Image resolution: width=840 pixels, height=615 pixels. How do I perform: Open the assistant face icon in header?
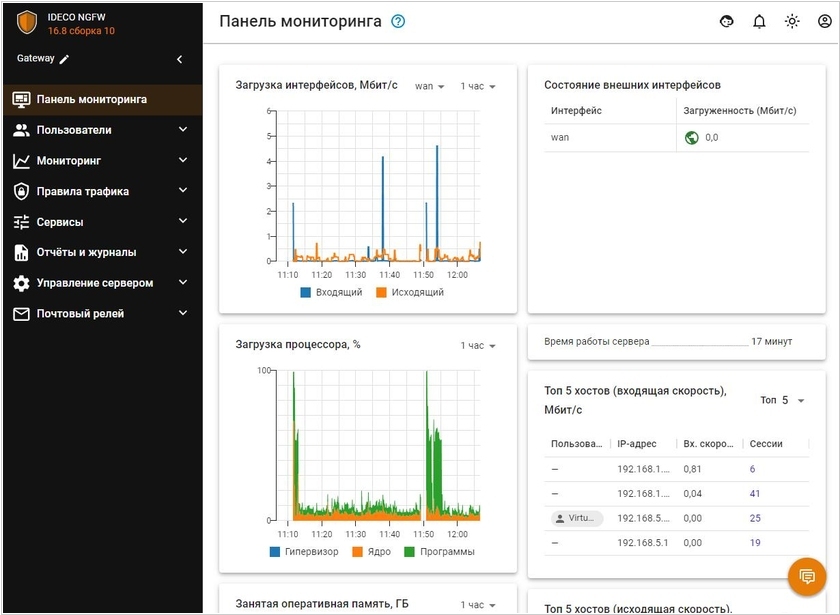click(726, 21)
